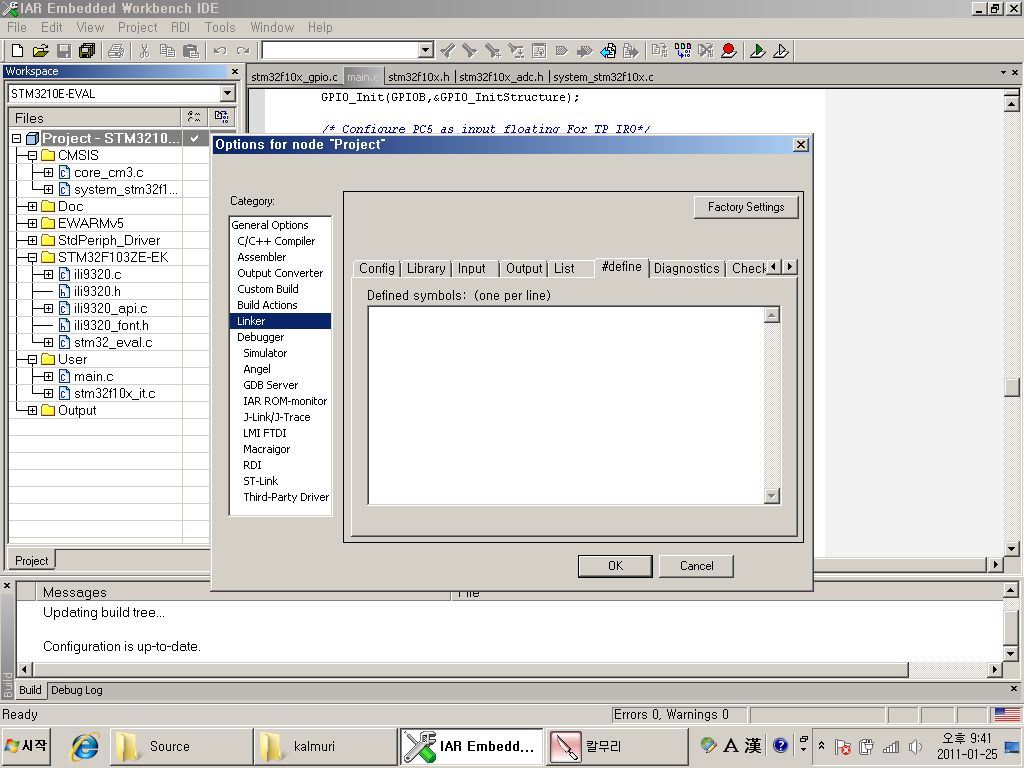Viewport: 1024px width, 768px height.
Task: Open the quick search dropdown in toolbar
Action: (426, 50)
